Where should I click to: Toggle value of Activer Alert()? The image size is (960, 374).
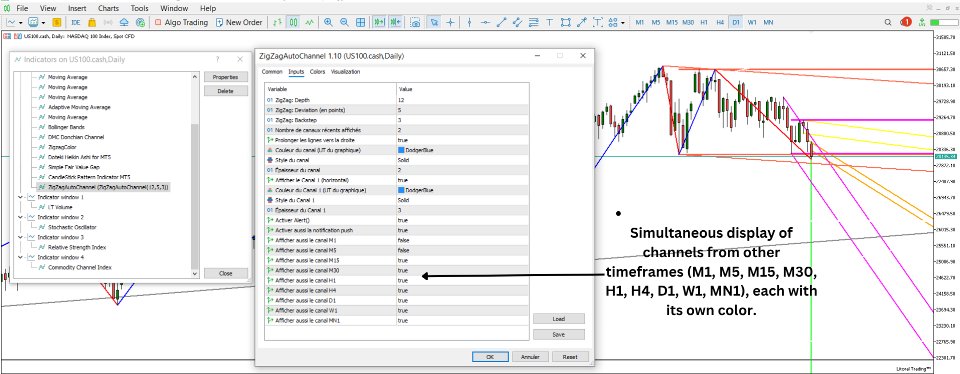click(462, 220)
